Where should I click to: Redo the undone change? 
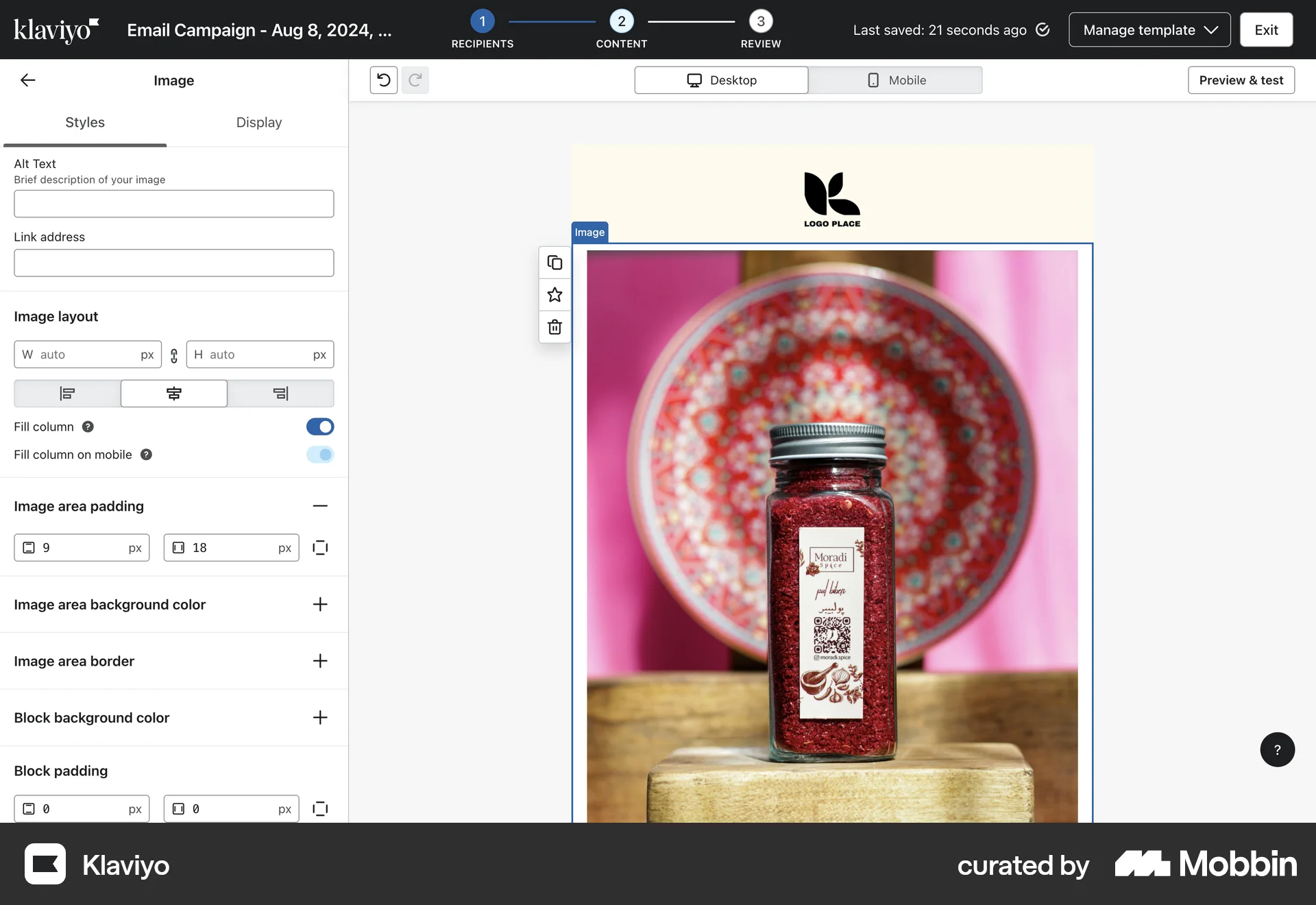coord(415,80)
